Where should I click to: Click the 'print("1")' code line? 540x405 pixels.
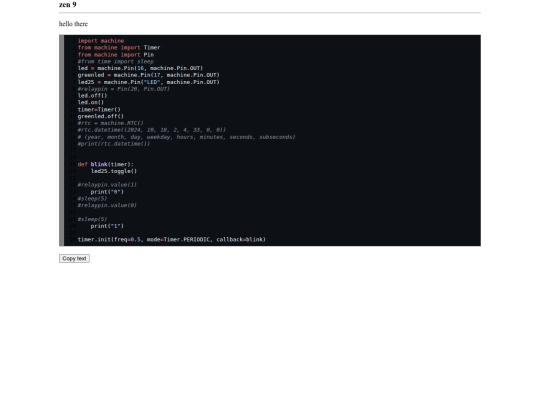[107, 226]
